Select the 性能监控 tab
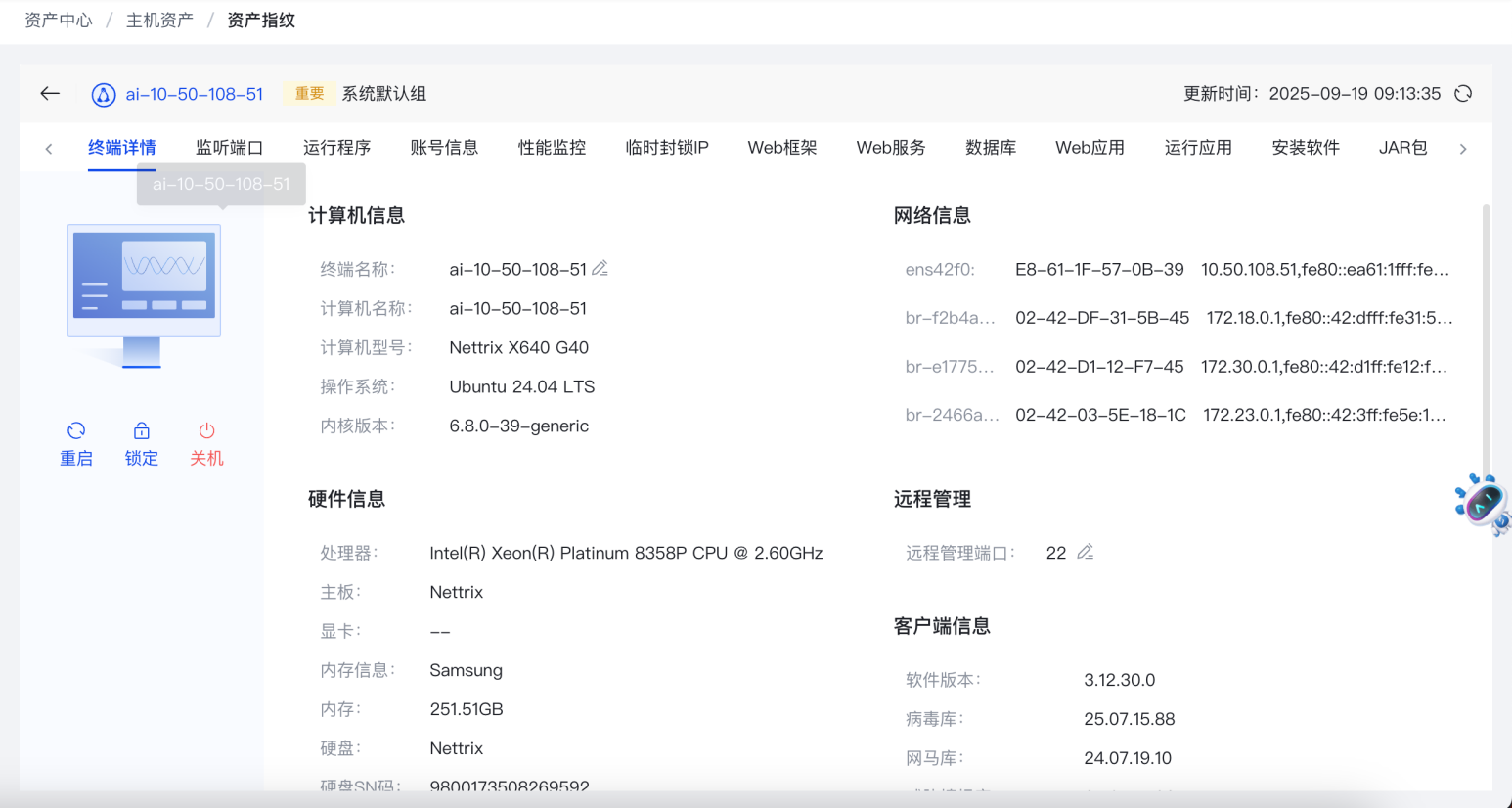Screen dimensions: 1512x808 point(552,148)
